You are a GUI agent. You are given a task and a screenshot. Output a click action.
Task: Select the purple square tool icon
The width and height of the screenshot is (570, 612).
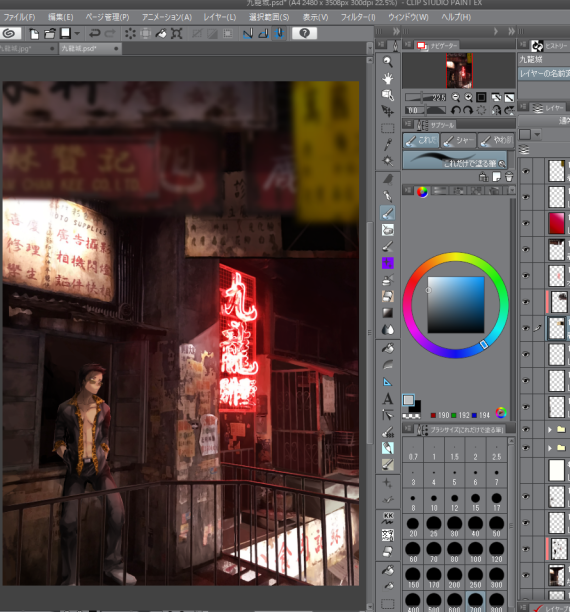[387, 263]
